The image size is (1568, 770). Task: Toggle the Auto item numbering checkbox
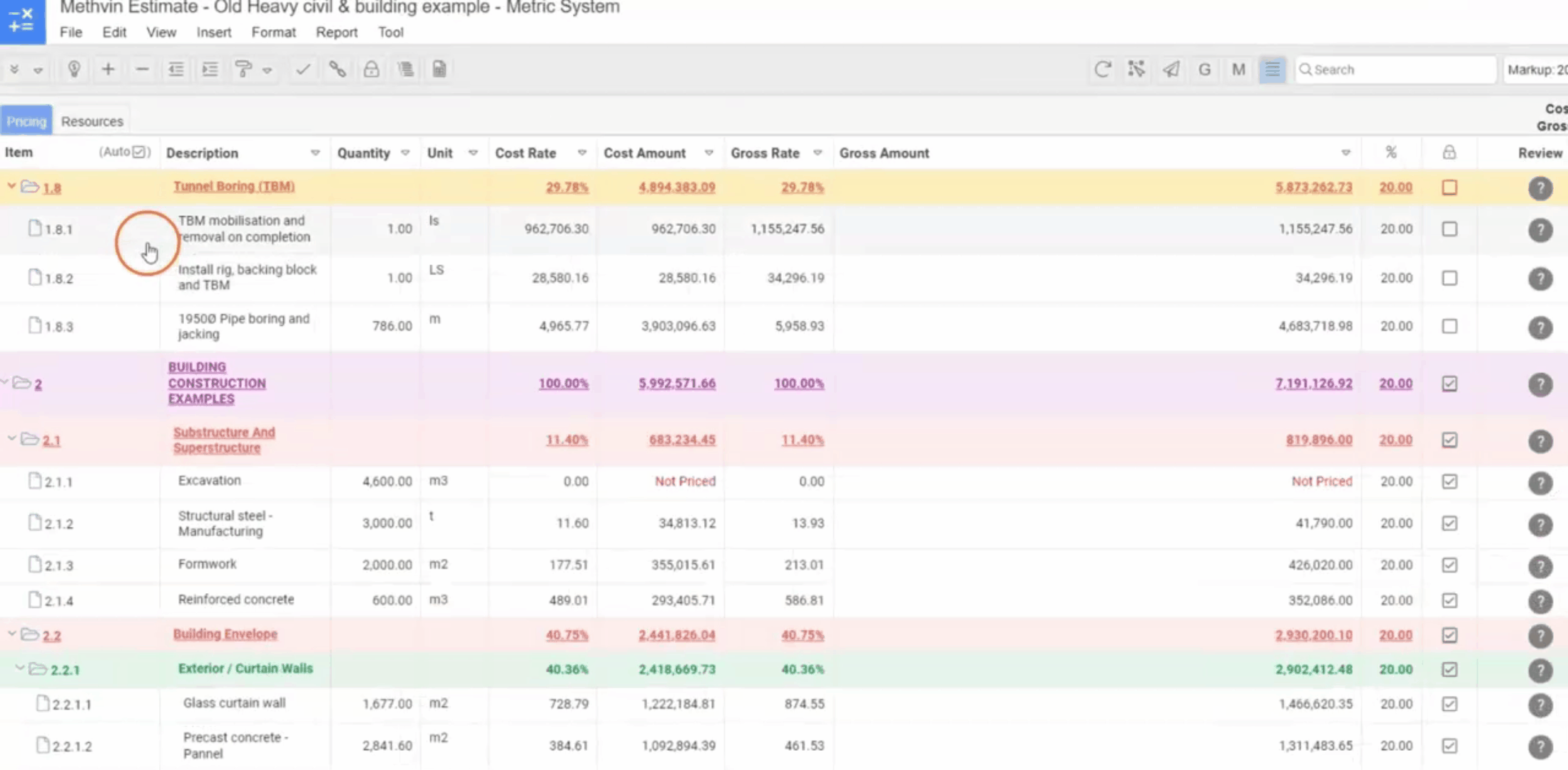click(140, 152)
